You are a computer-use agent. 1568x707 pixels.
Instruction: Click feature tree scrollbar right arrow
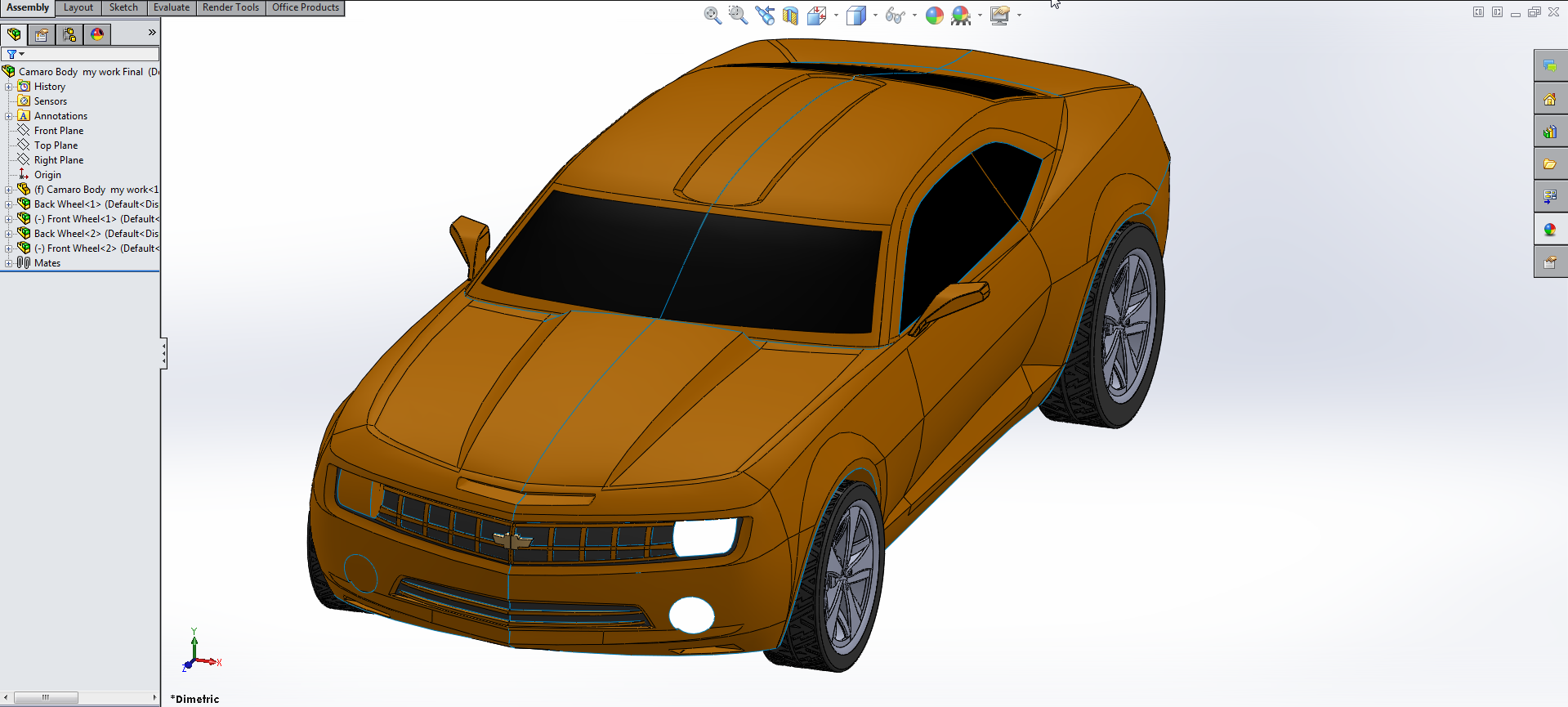(154, 698)
